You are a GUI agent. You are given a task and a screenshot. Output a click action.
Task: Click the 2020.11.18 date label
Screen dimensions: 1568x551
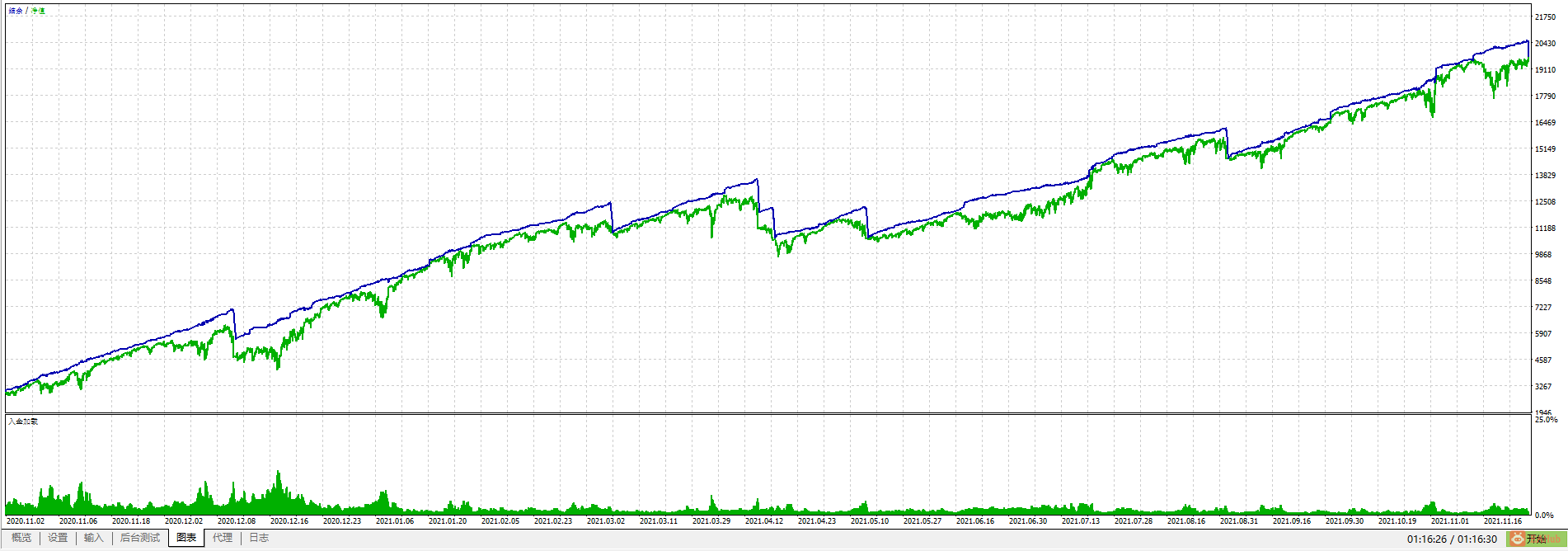131,520
